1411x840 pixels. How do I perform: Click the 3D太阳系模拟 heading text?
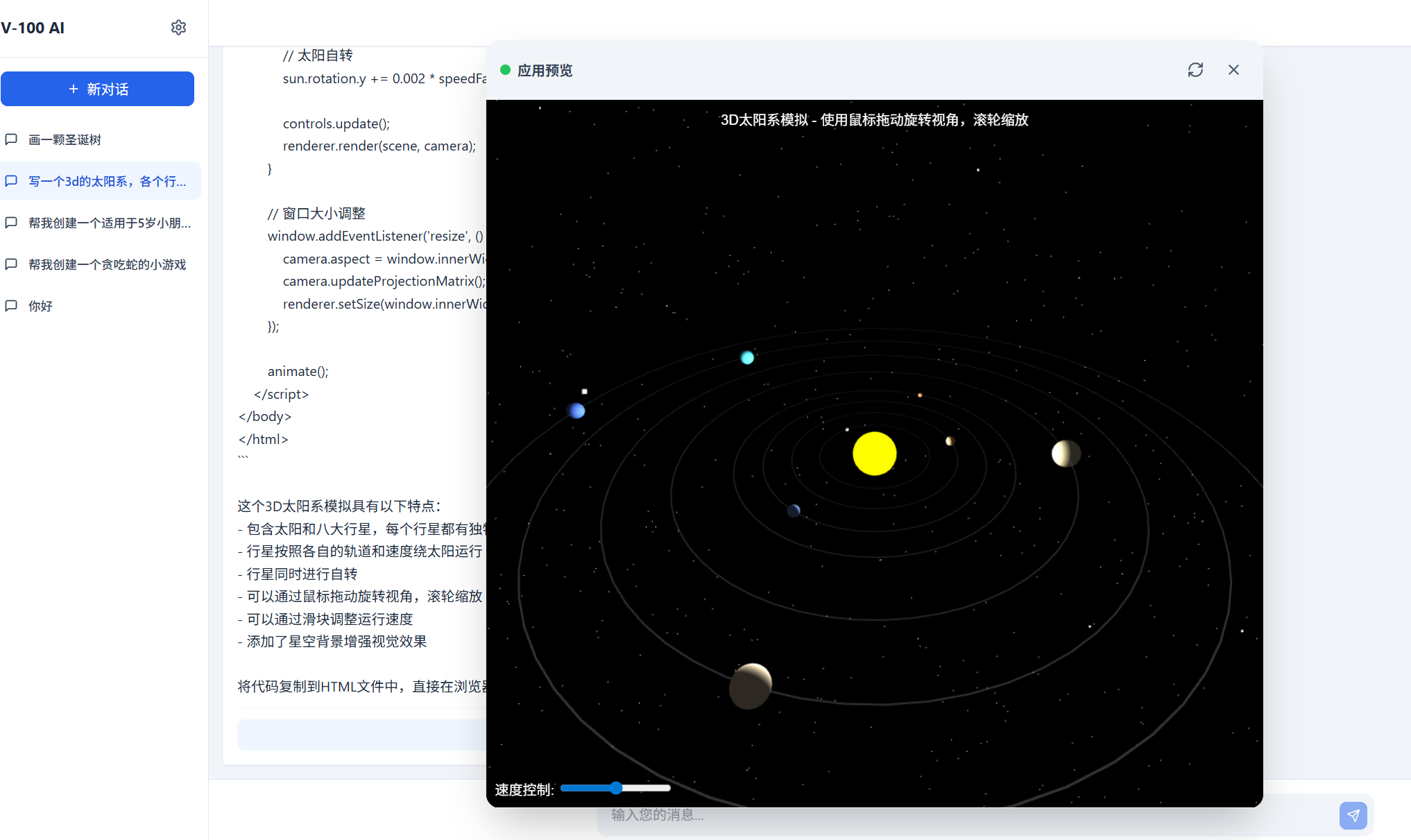(x=874, y=120)
